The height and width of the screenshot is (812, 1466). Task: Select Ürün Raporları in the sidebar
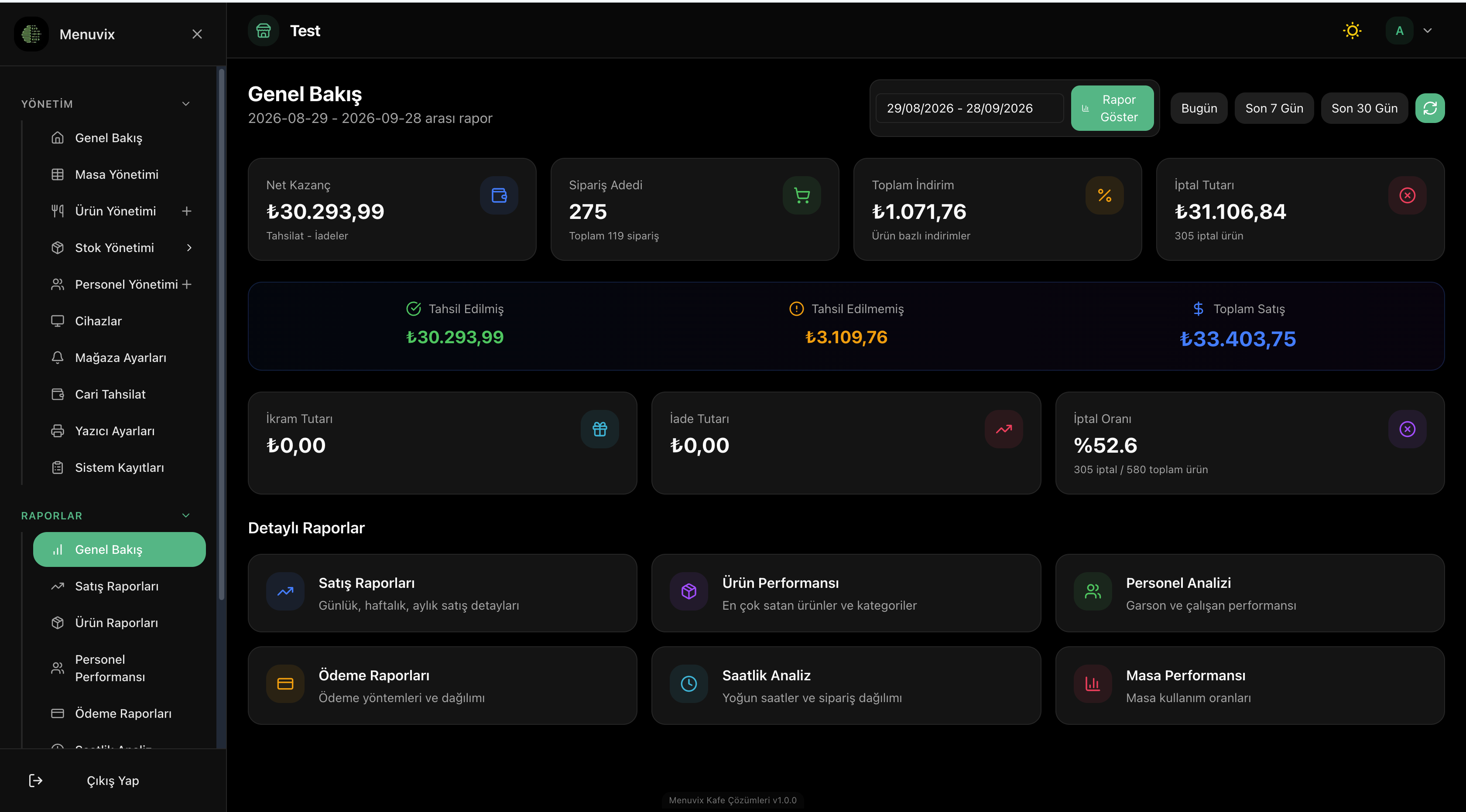pyautogui.click(x=120, y=623)
